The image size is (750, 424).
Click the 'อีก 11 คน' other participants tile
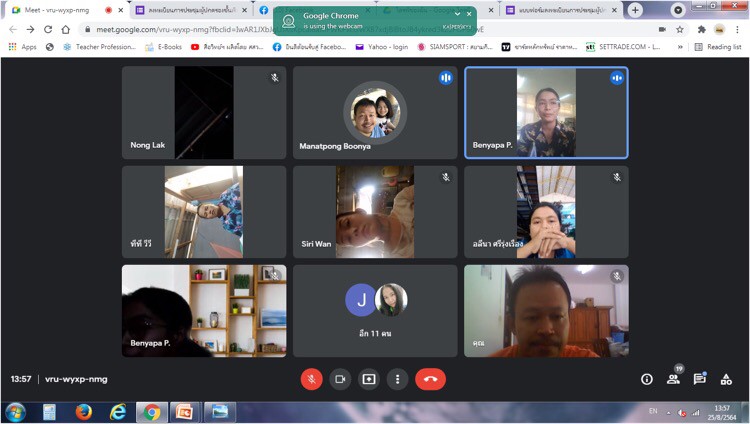[x=375, y=310]
